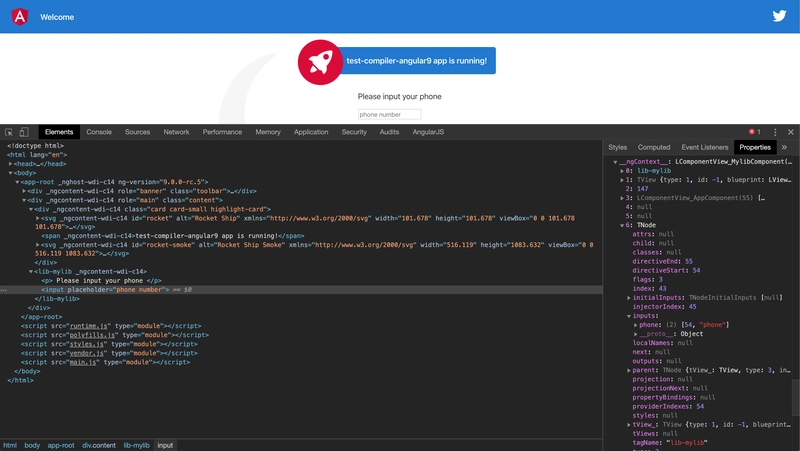Open DevTools three-dot menu

pos(775,132)
